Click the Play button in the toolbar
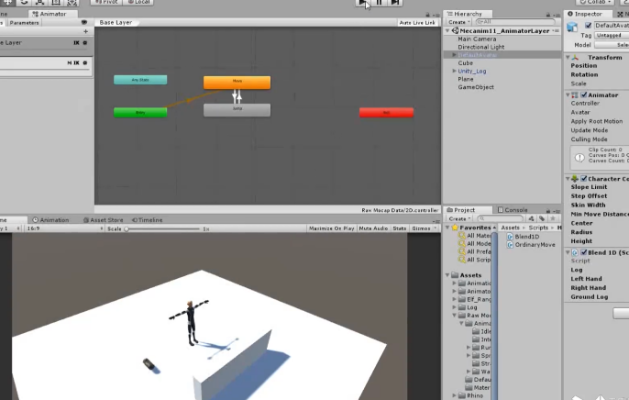Viewport: 629px width, 400px height. pos(362,2)
